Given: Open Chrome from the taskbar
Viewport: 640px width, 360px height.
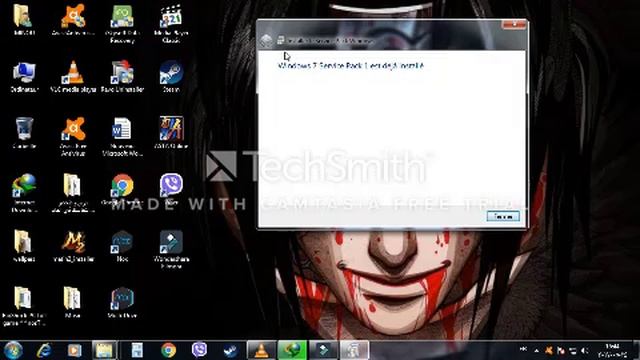Looking at the screenshot, I should coord(168,350).
